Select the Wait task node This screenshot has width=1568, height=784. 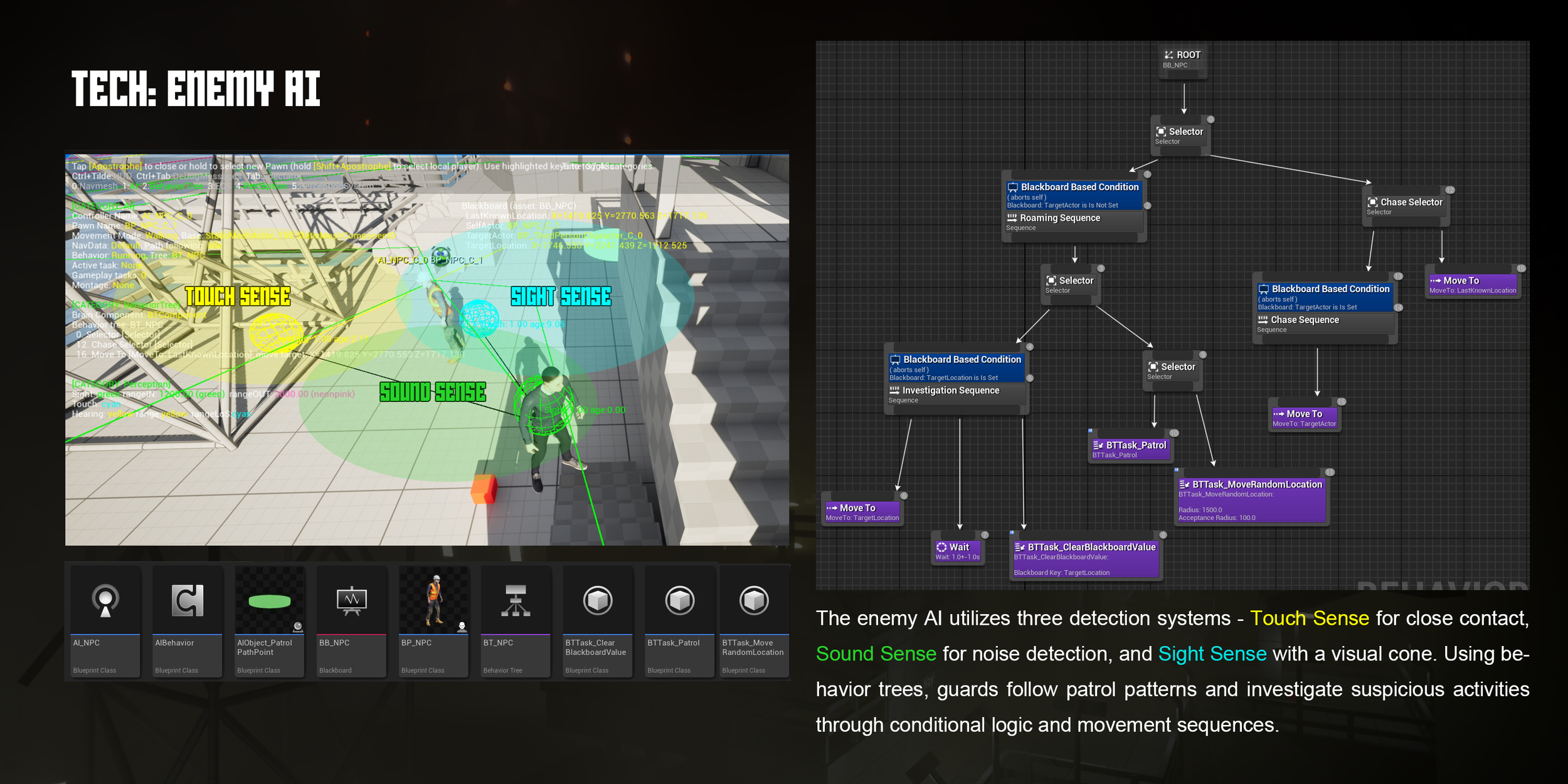(958, 551)
